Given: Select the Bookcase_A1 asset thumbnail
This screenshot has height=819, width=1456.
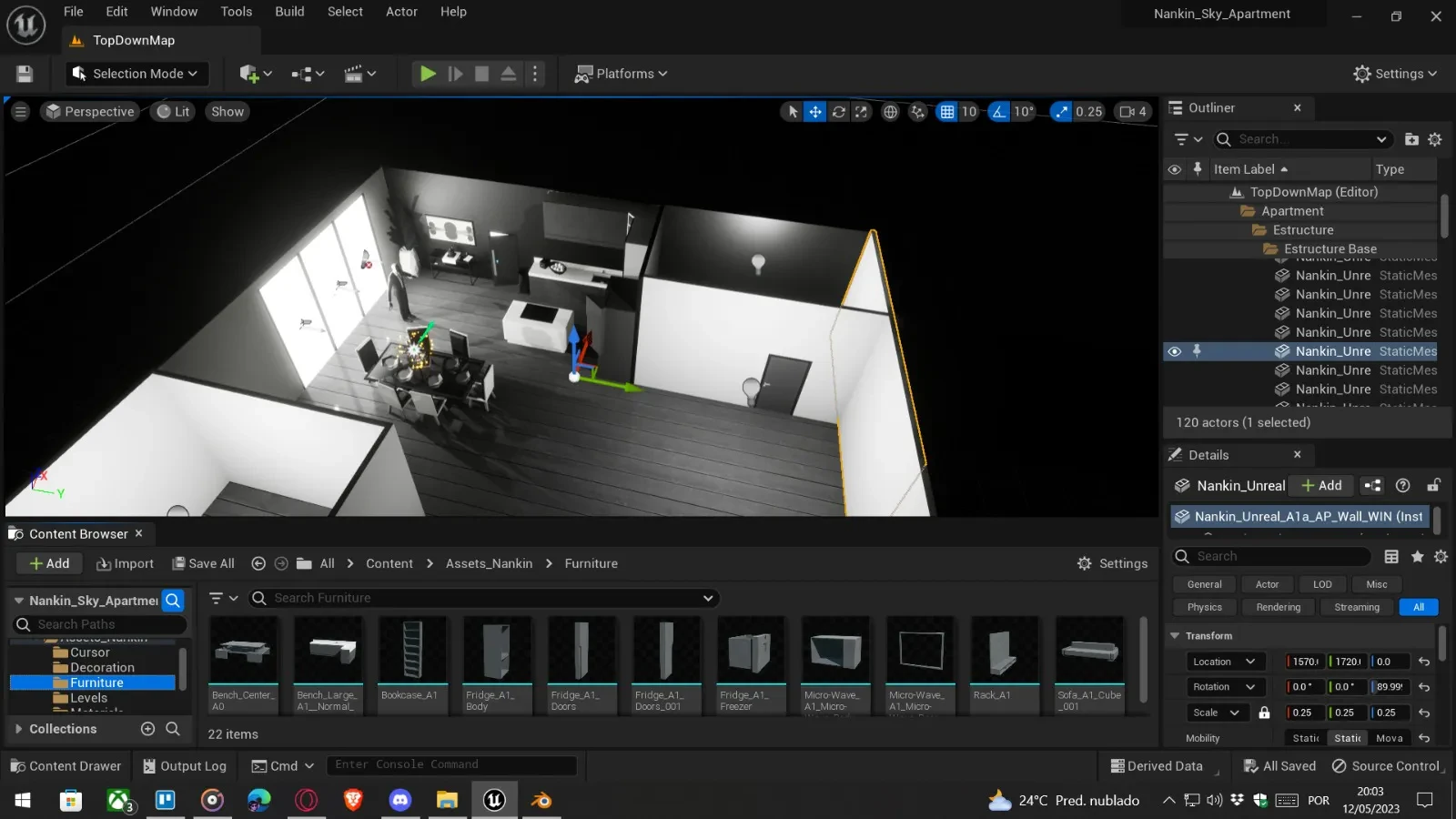Looking at the screenshot, I should click(x=412, y=664).
